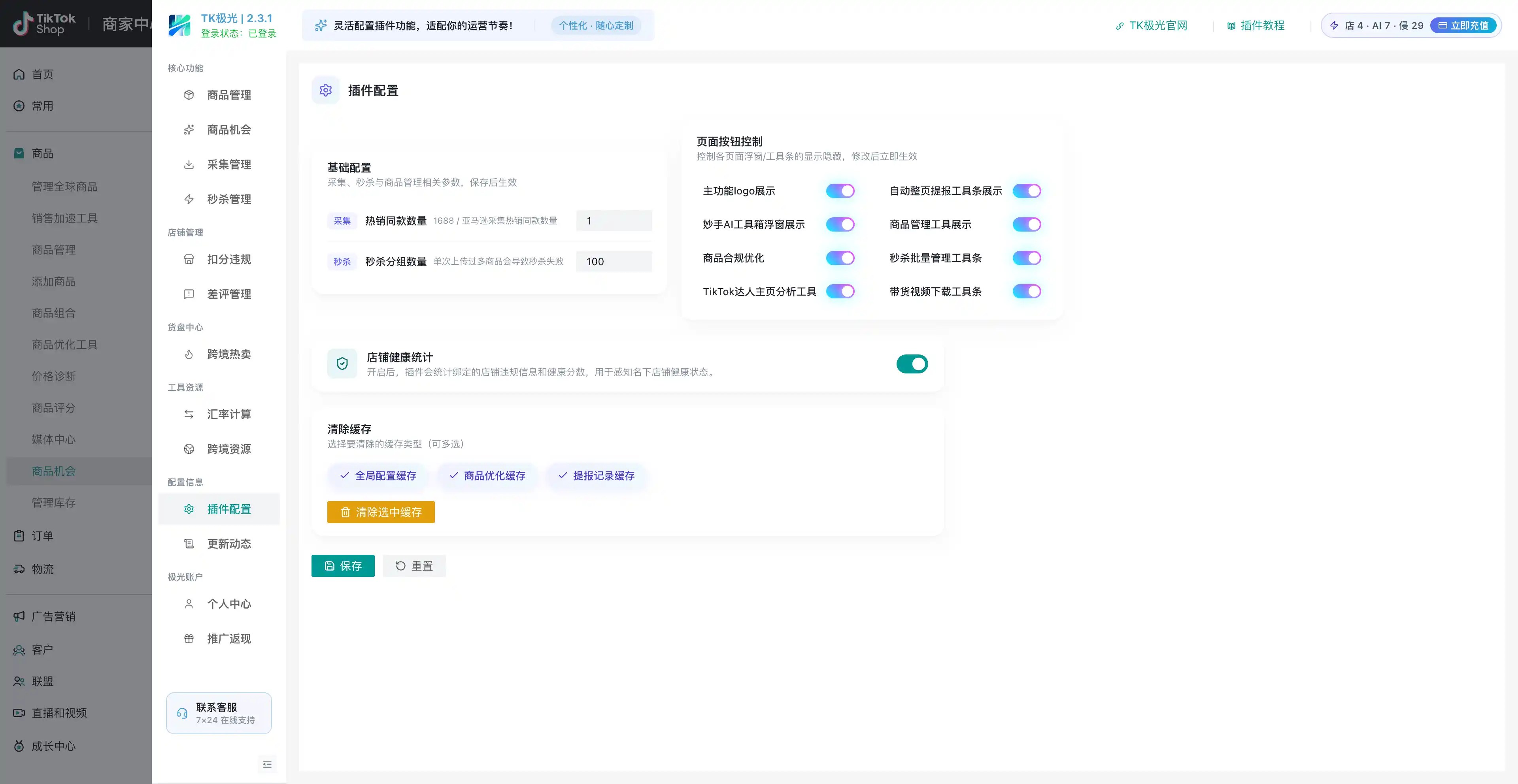Toggle 自动整页提报工具条展示 switch

tap(1027, 191)
